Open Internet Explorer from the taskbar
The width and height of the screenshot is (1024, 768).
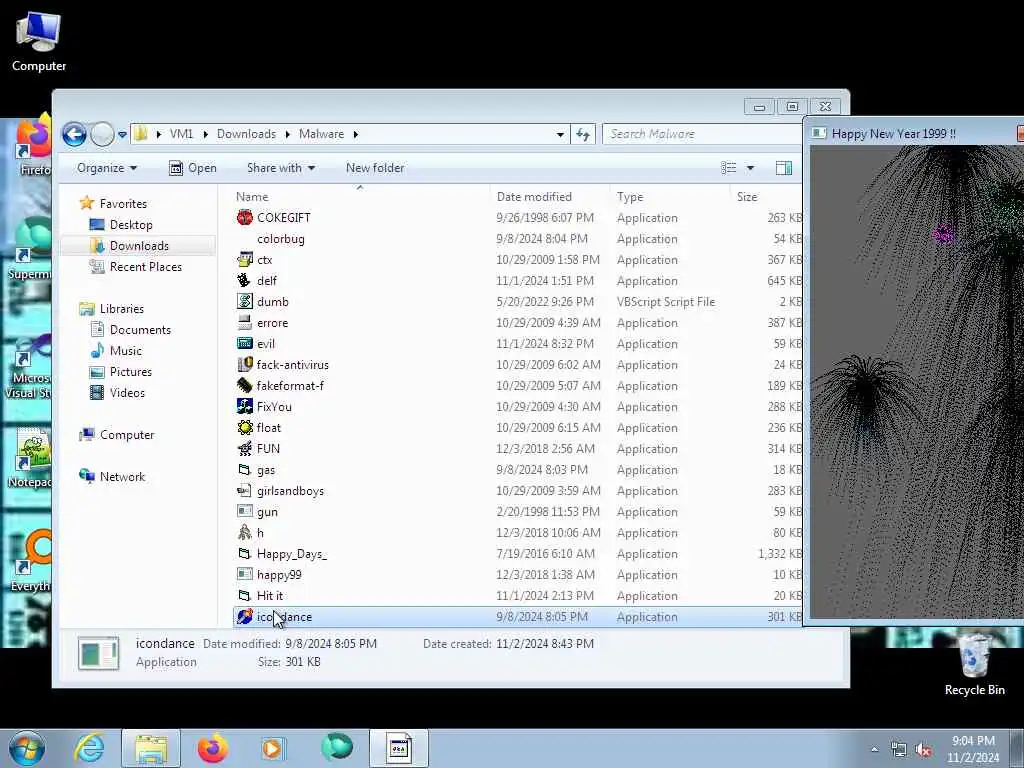[89, 748]
